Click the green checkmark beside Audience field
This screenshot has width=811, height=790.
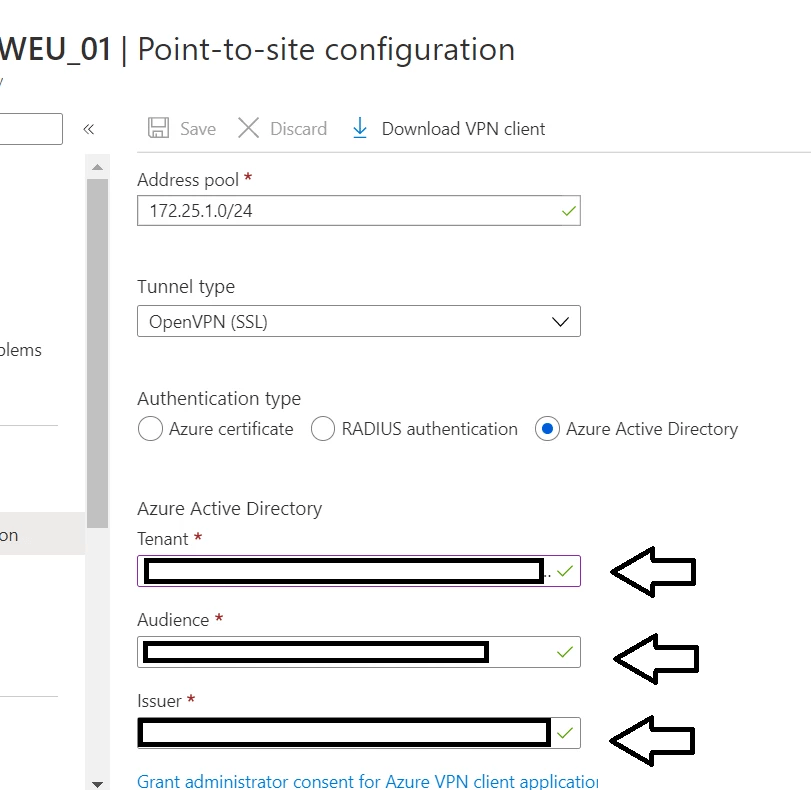(566, 652)
